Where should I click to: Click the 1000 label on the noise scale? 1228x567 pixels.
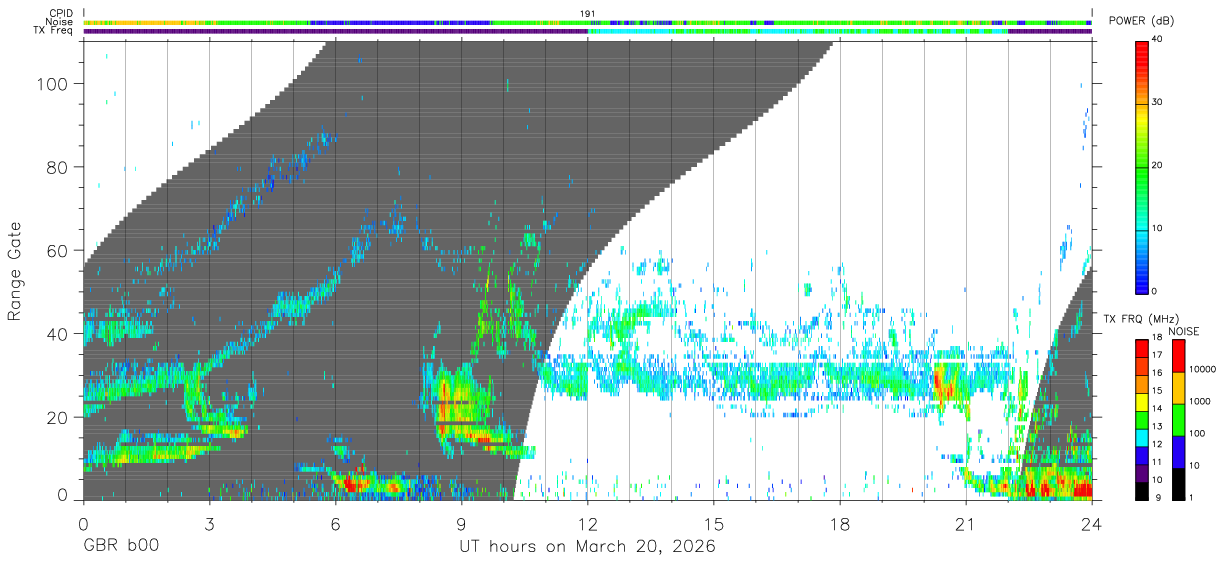coord(1200,401)
